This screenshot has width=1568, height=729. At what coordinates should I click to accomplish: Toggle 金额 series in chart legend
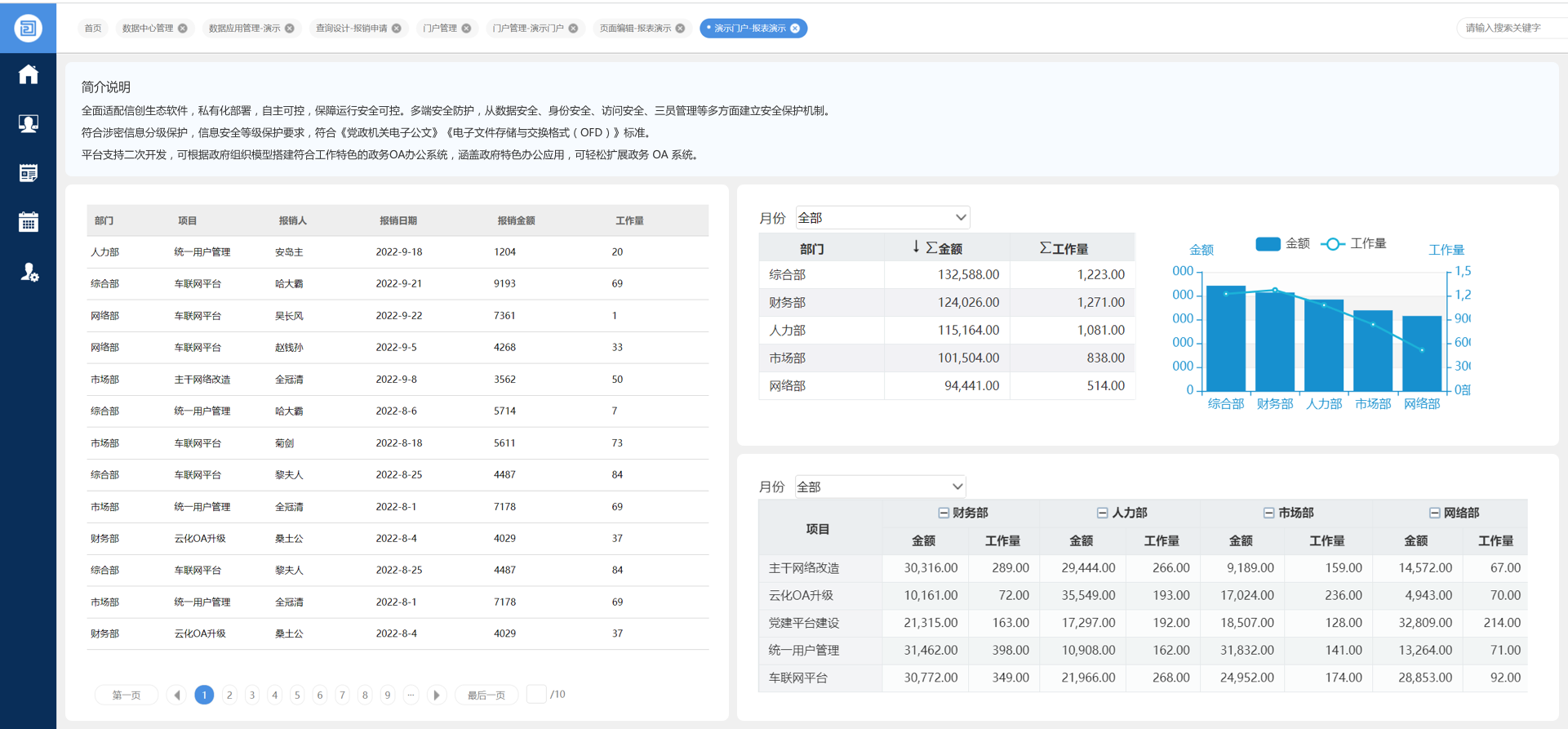coord(1281,243)
